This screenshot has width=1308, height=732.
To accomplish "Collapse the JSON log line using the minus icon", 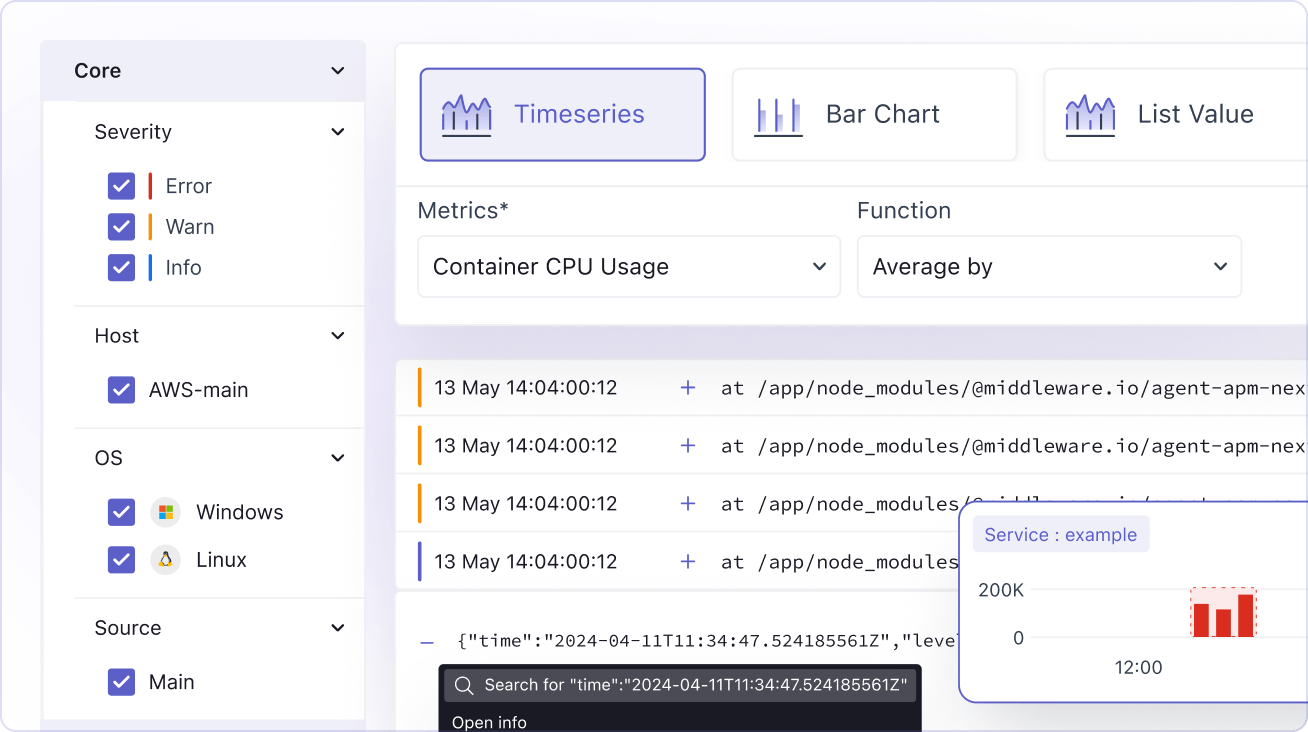I will click(x=427, y=641).
